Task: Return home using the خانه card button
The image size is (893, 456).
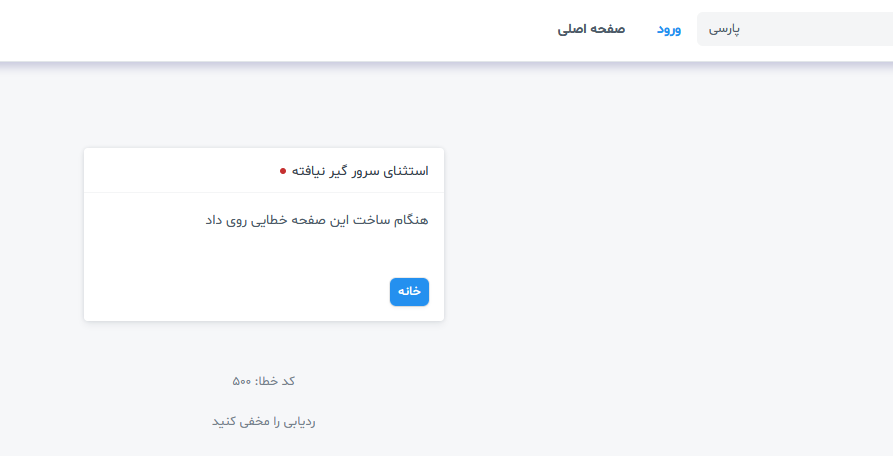Action: [409, 291]
